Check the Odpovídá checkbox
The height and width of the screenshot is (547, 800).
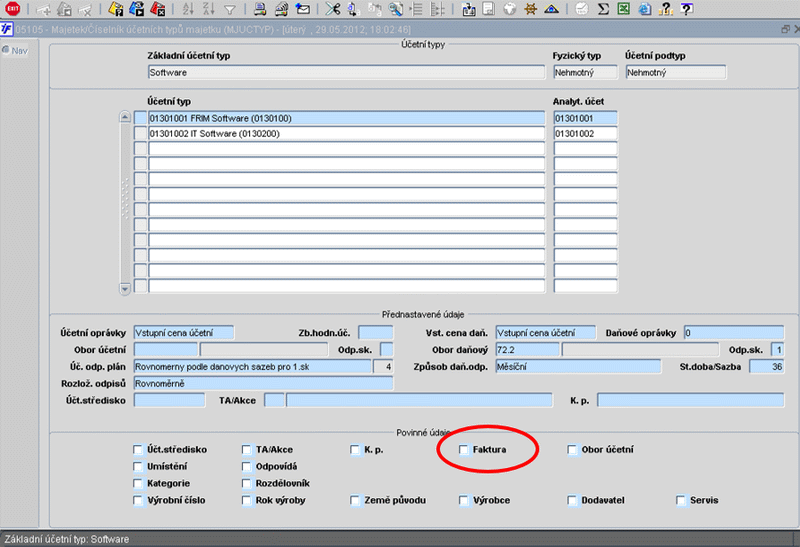(246, 466)
